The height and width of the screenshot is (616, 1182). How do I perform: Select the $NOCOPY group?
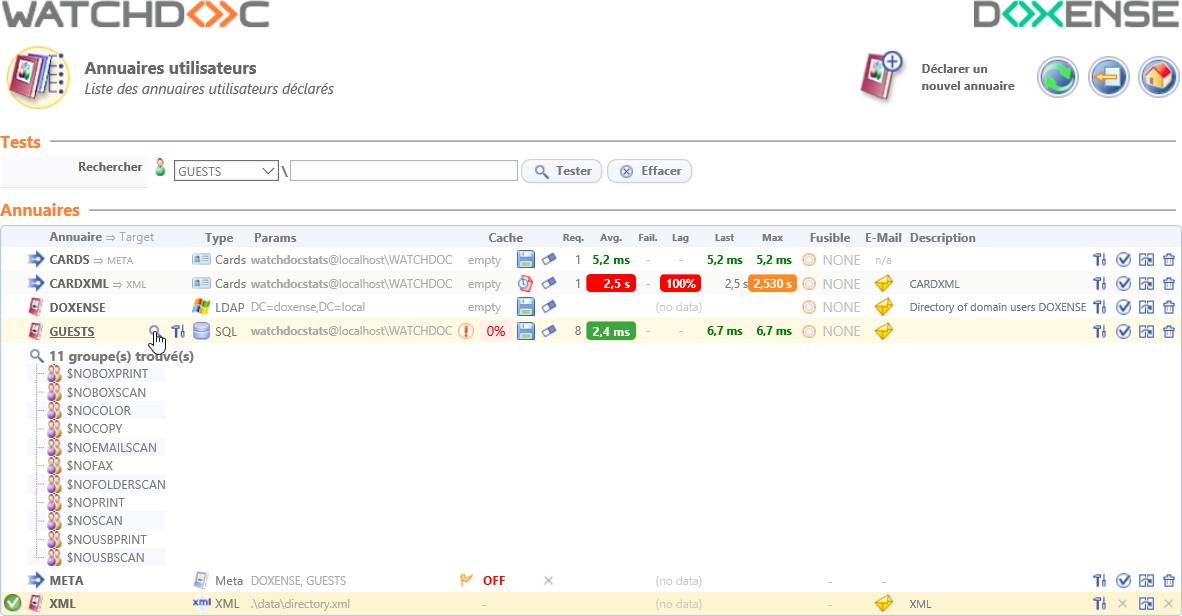tap(94, 429)
